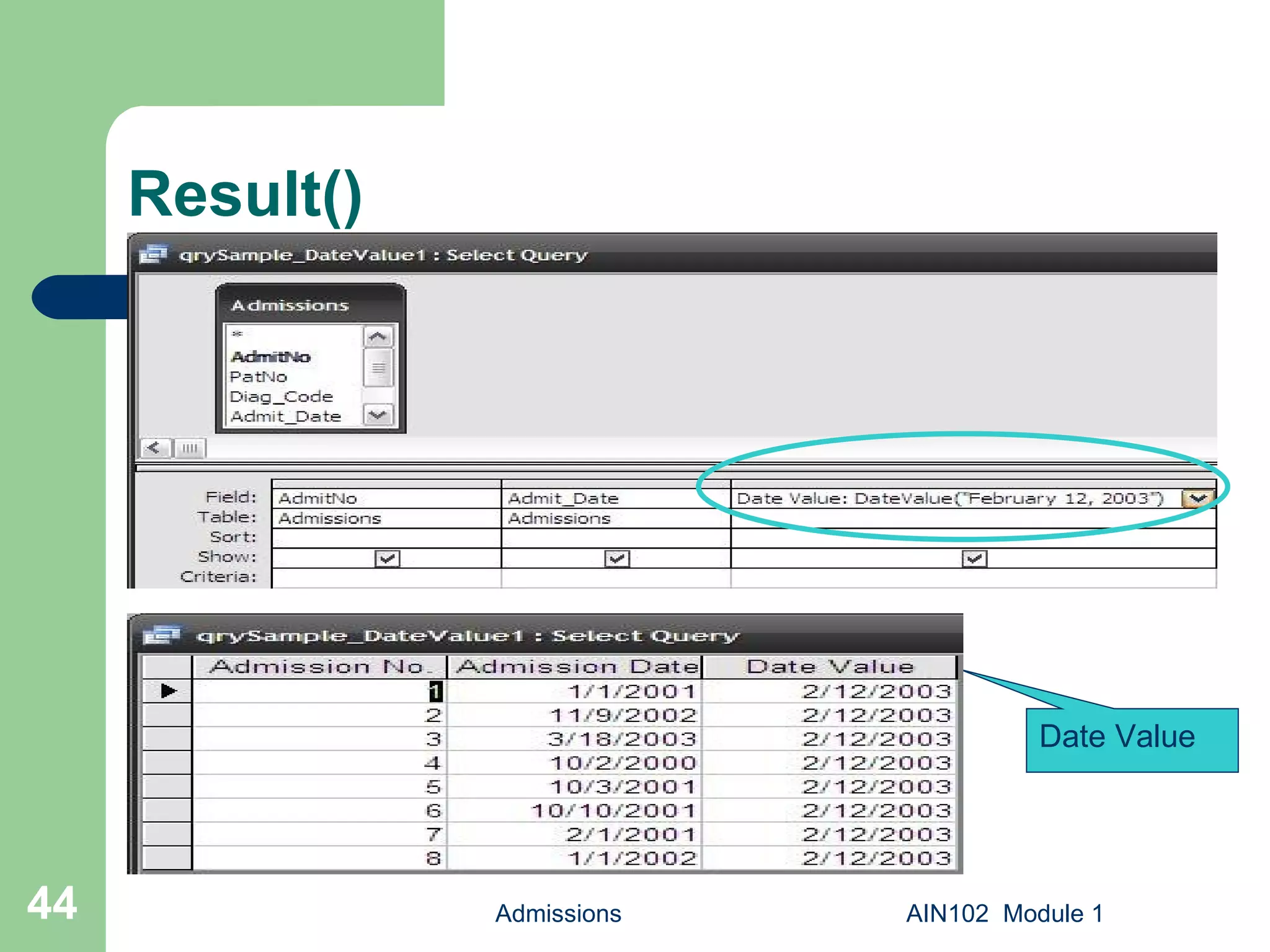This screenshot has width=1270, height=952.
Task: Click row selector for admission 2
Action: click(x=167, y=715)
